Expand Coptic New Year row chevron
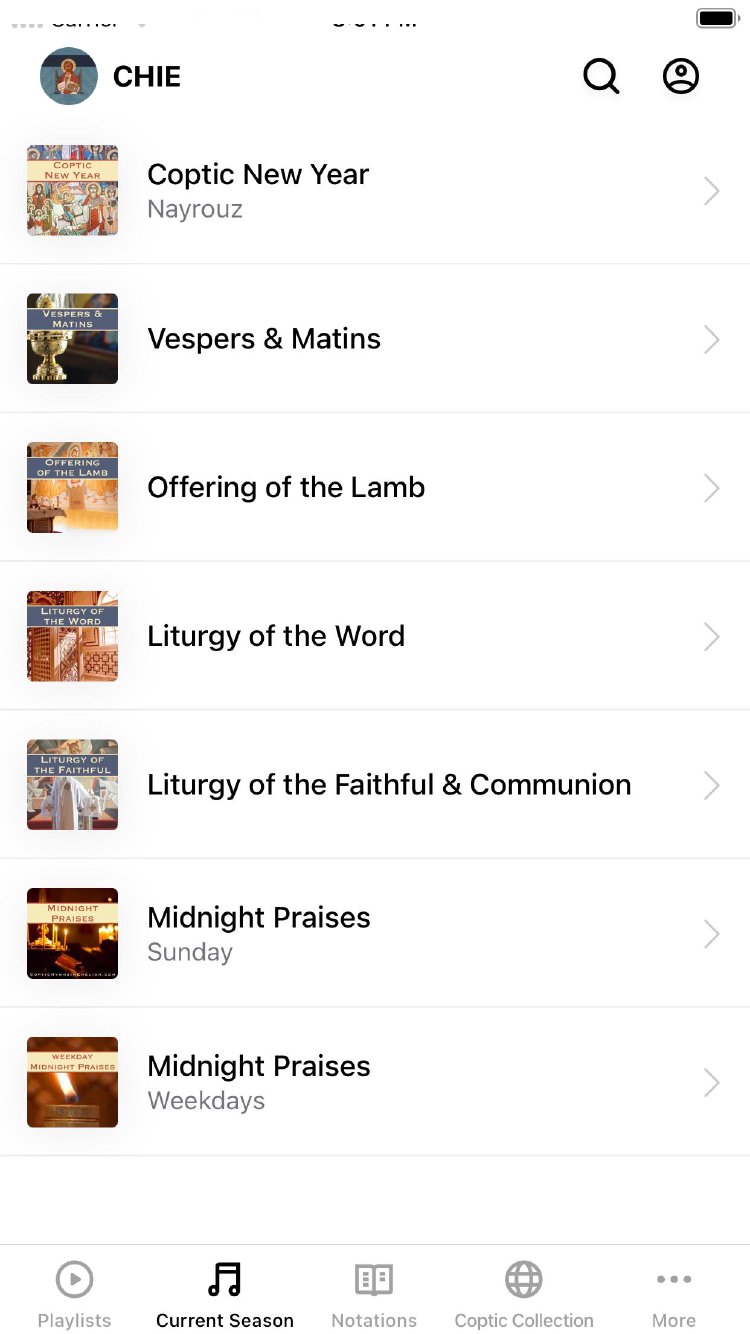This screenshot has height=1334, width=750. coord(711,191)
